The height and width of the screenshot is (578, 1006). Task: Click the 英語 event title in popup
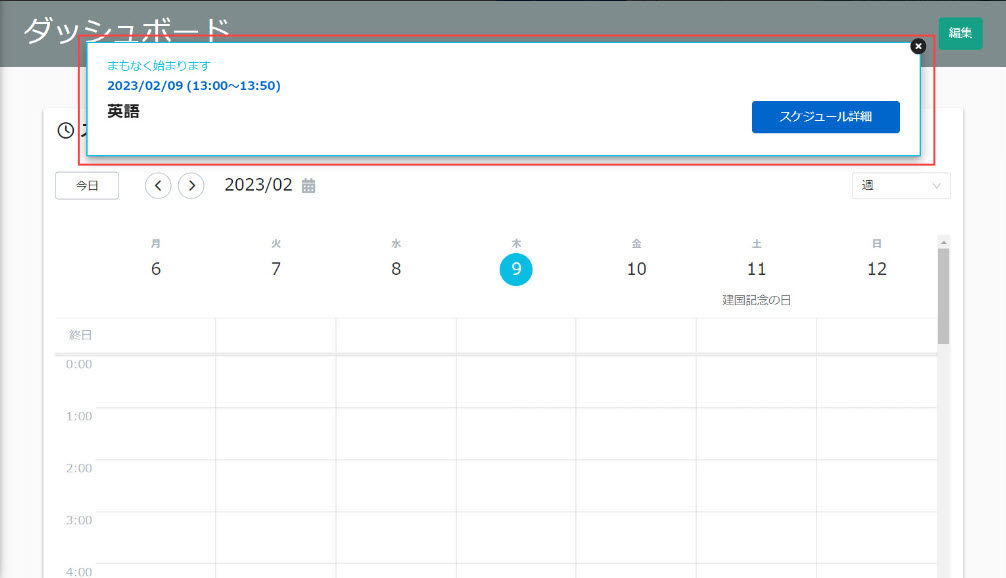click(123, 112)
